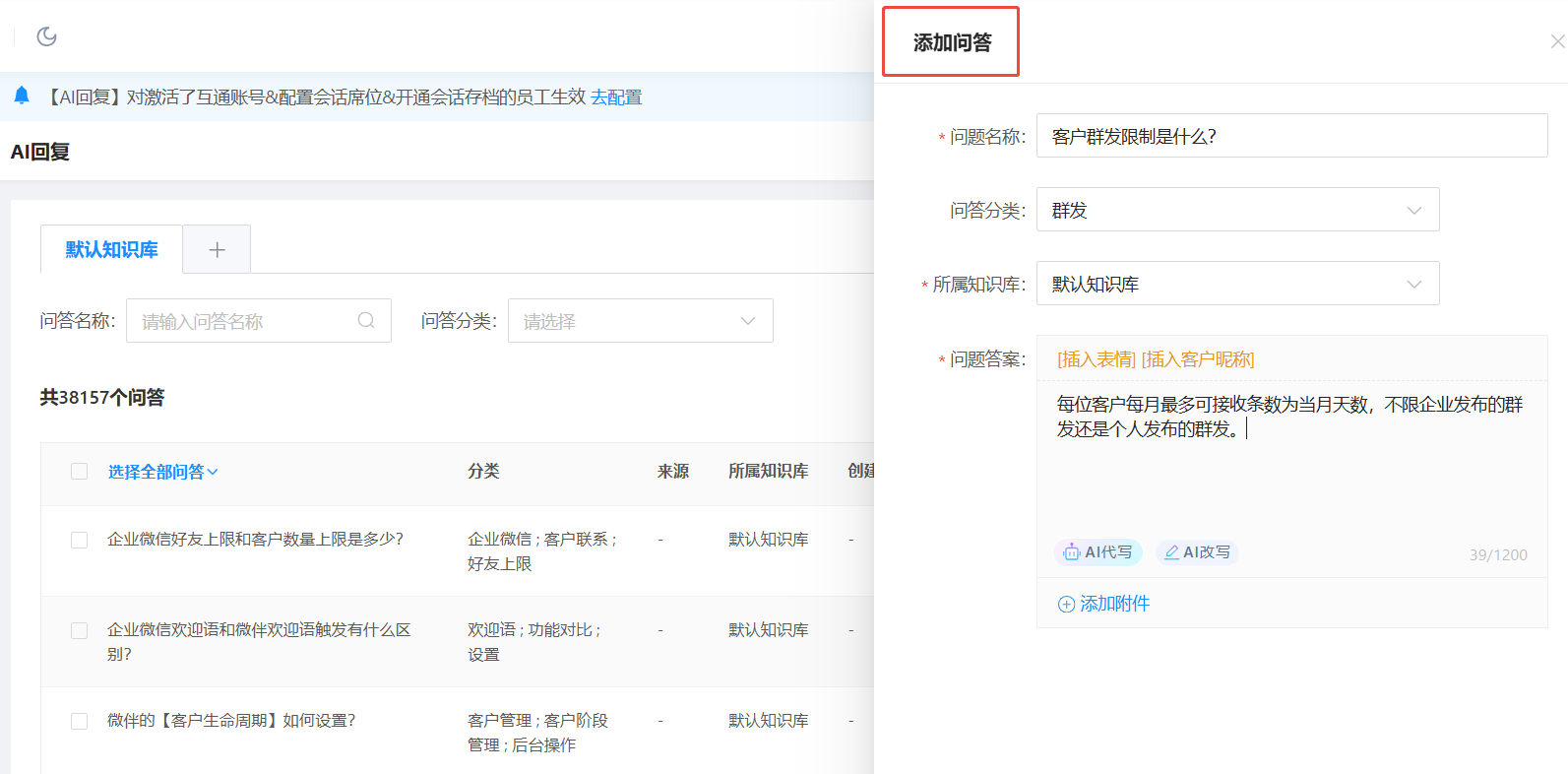Close the 添加问答 panel
1568x774 pixels.
1556,41
